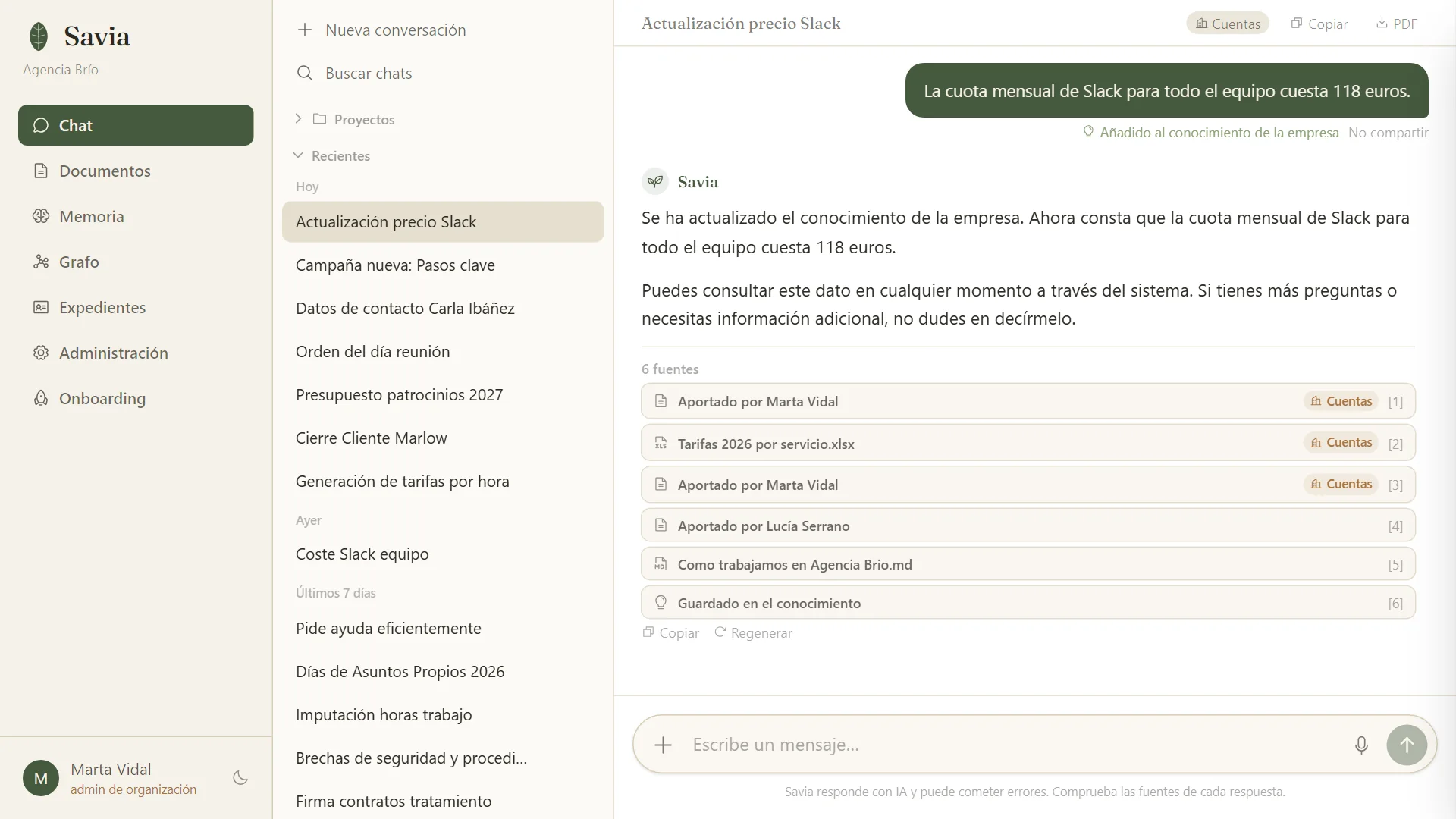Screen dimensions: 1456x819
Task: Select current chat Actualización precio Slack
Action: [x=443, y=222]
